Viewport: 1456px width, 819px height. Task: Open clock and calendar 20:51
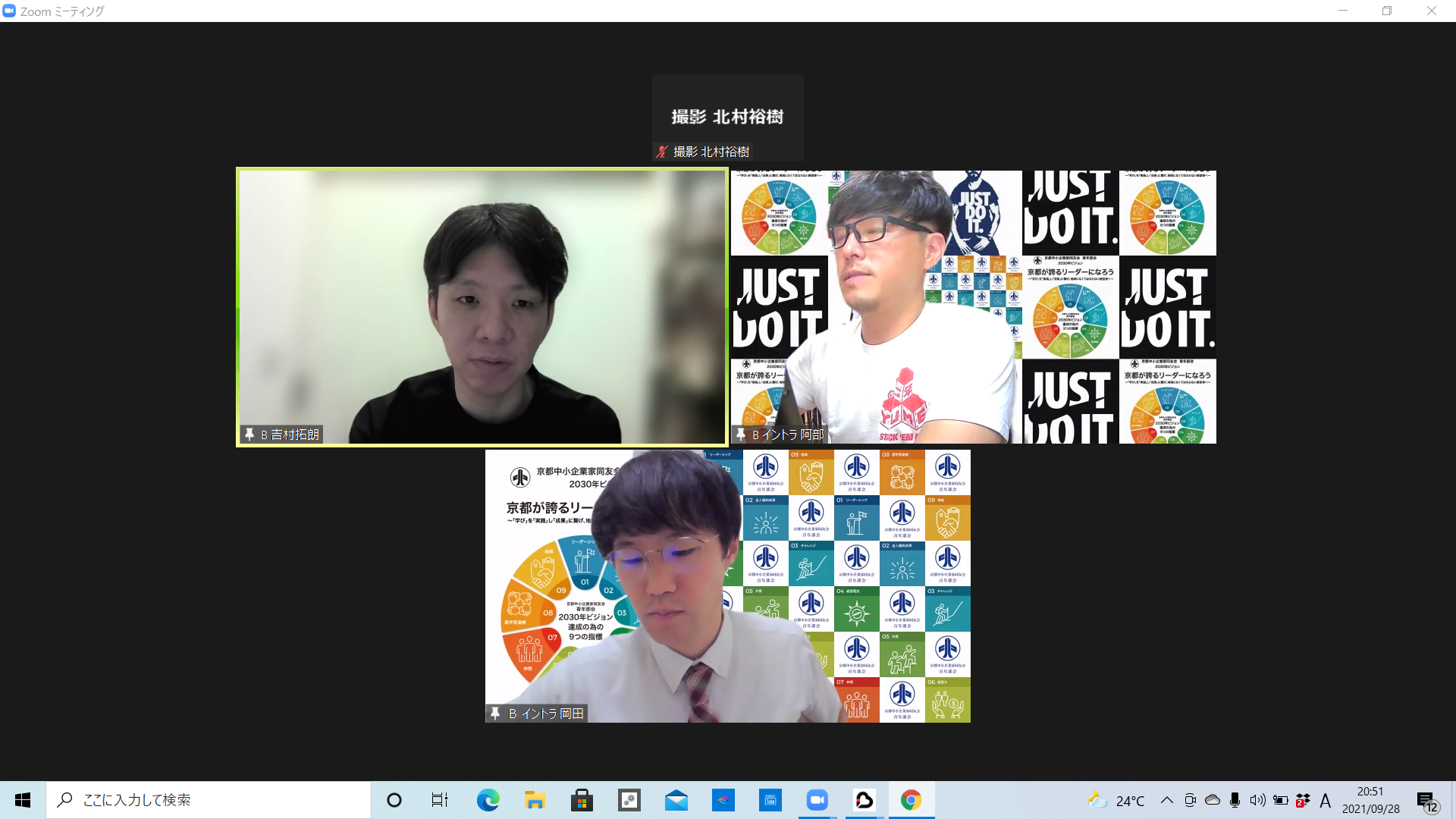[x=1371, y=800]
